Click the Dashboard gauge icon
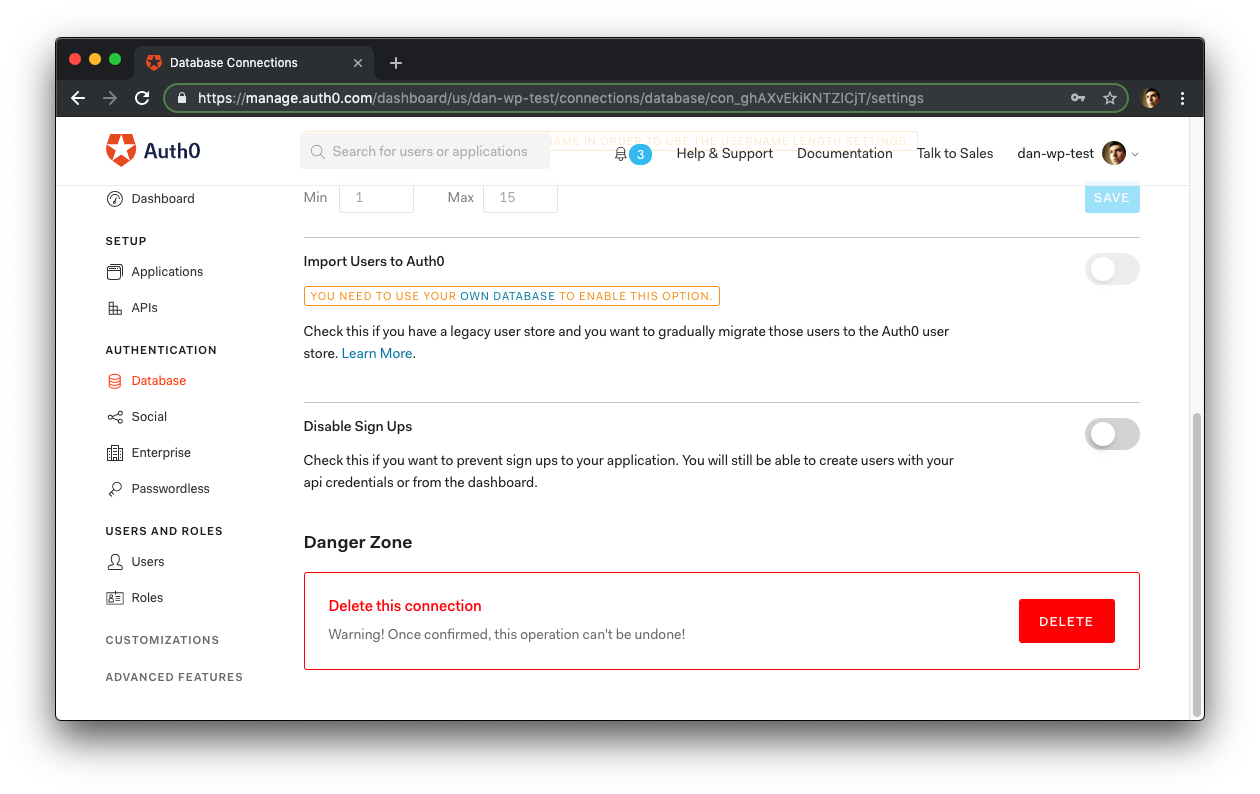The width and height of the screenshot is (1260, 794). click(114, 199)
